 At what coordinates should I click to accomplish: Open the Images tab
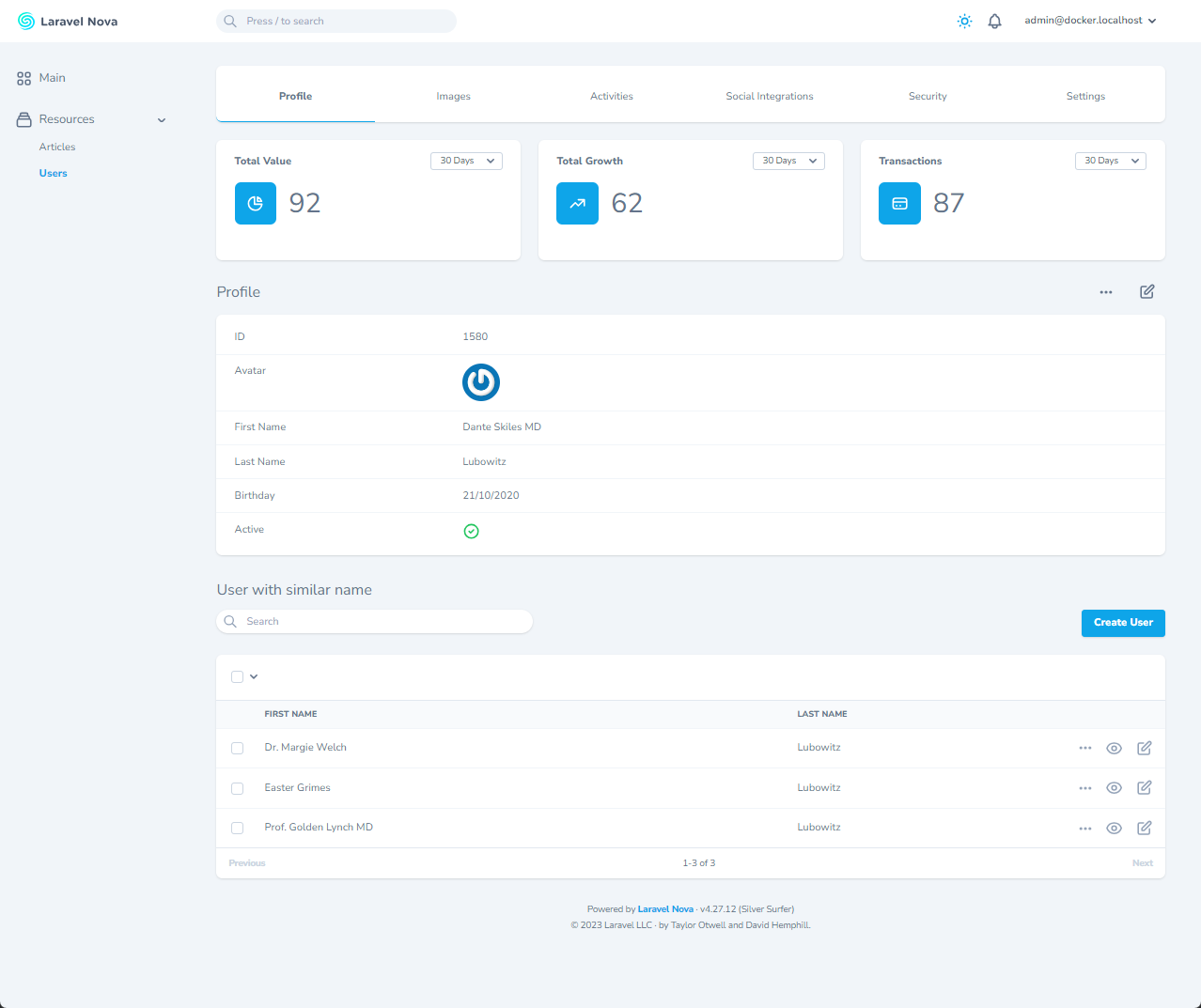[453, 95]
